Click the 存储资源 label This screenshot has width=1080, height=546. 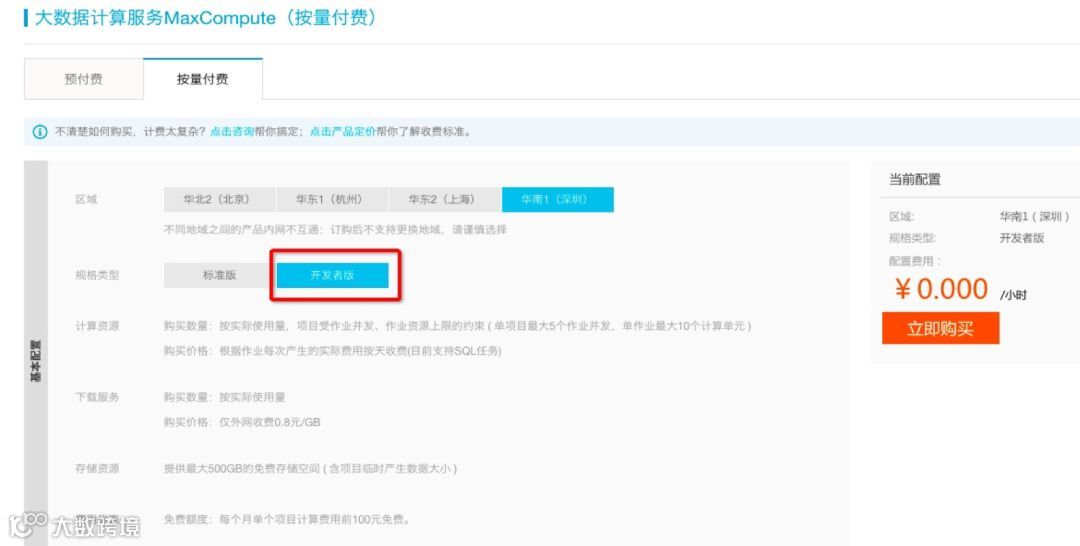point(97,469)
